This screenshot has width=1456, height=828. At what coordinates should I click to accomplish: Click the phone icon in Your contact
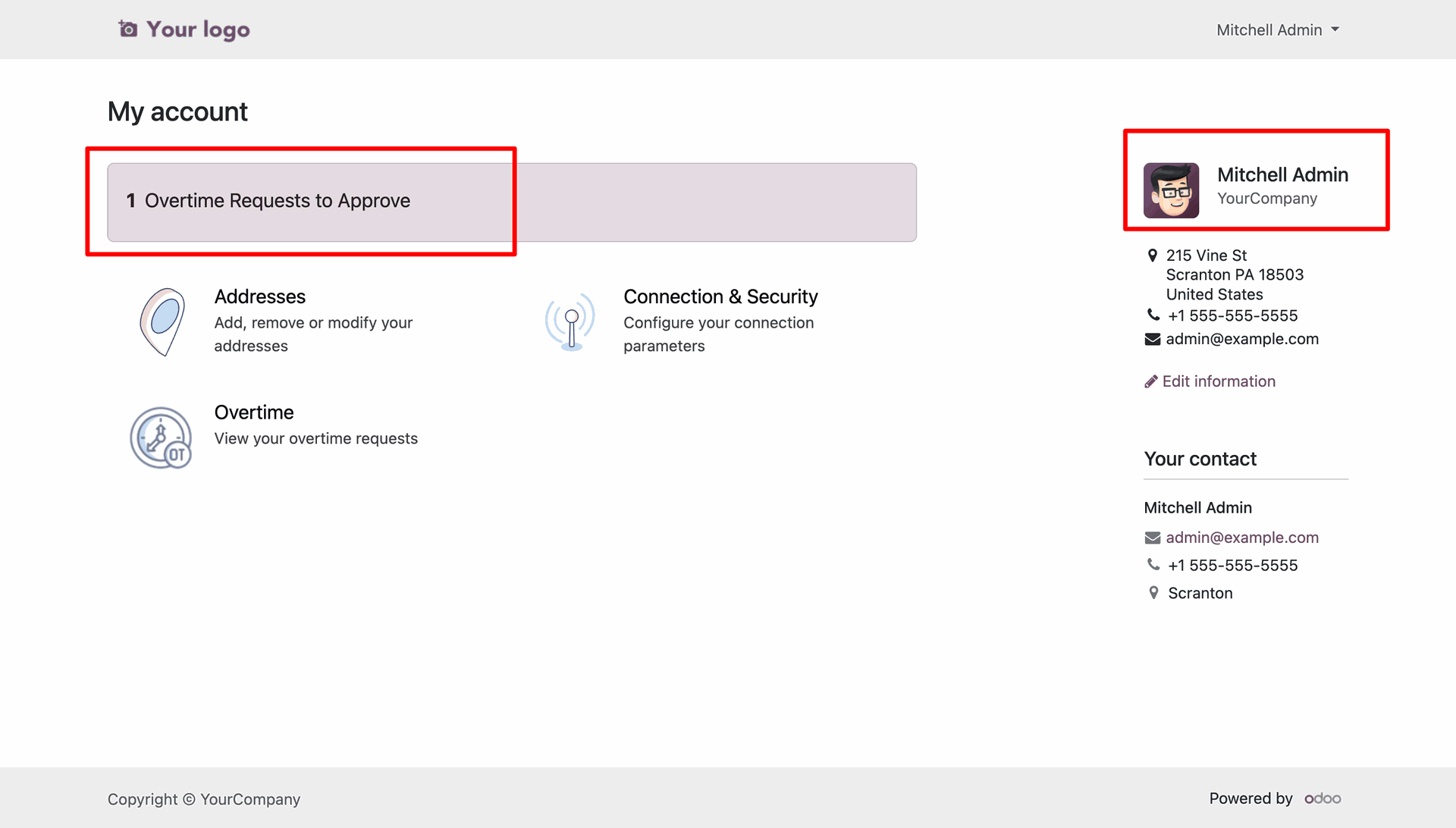1153,565
